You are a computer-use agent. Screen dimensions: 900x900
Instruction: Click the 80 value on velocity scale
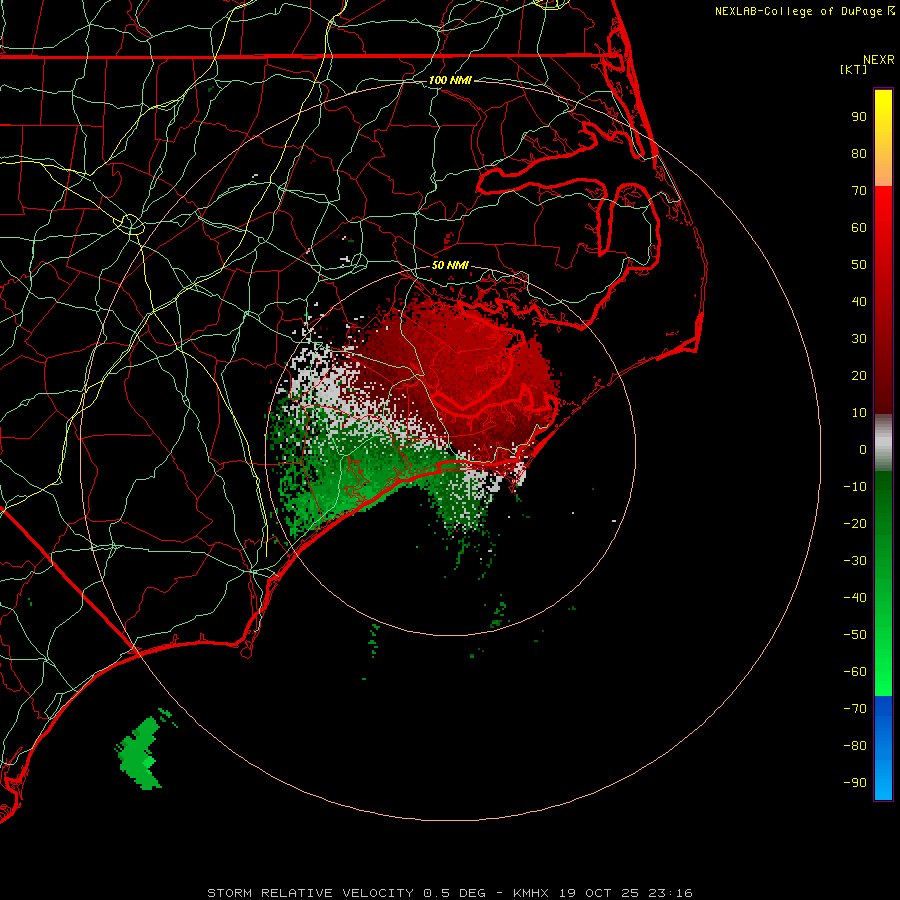coord(859,154)
